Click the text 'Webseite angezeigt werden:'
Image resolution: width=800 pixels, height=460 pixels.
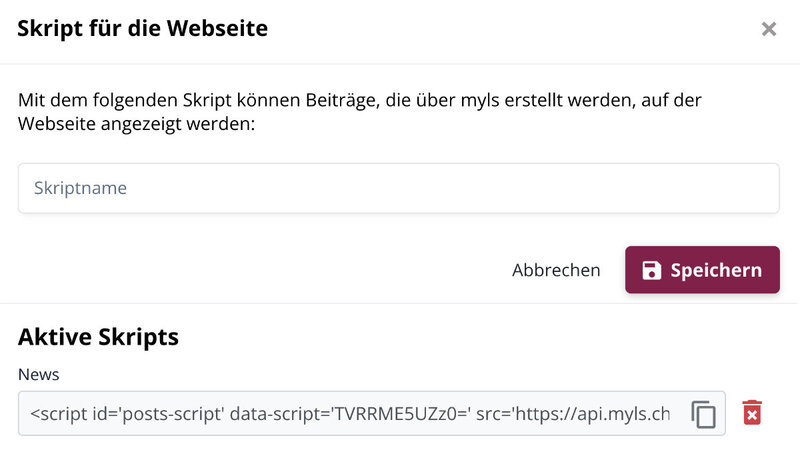[x=136, y=124]
